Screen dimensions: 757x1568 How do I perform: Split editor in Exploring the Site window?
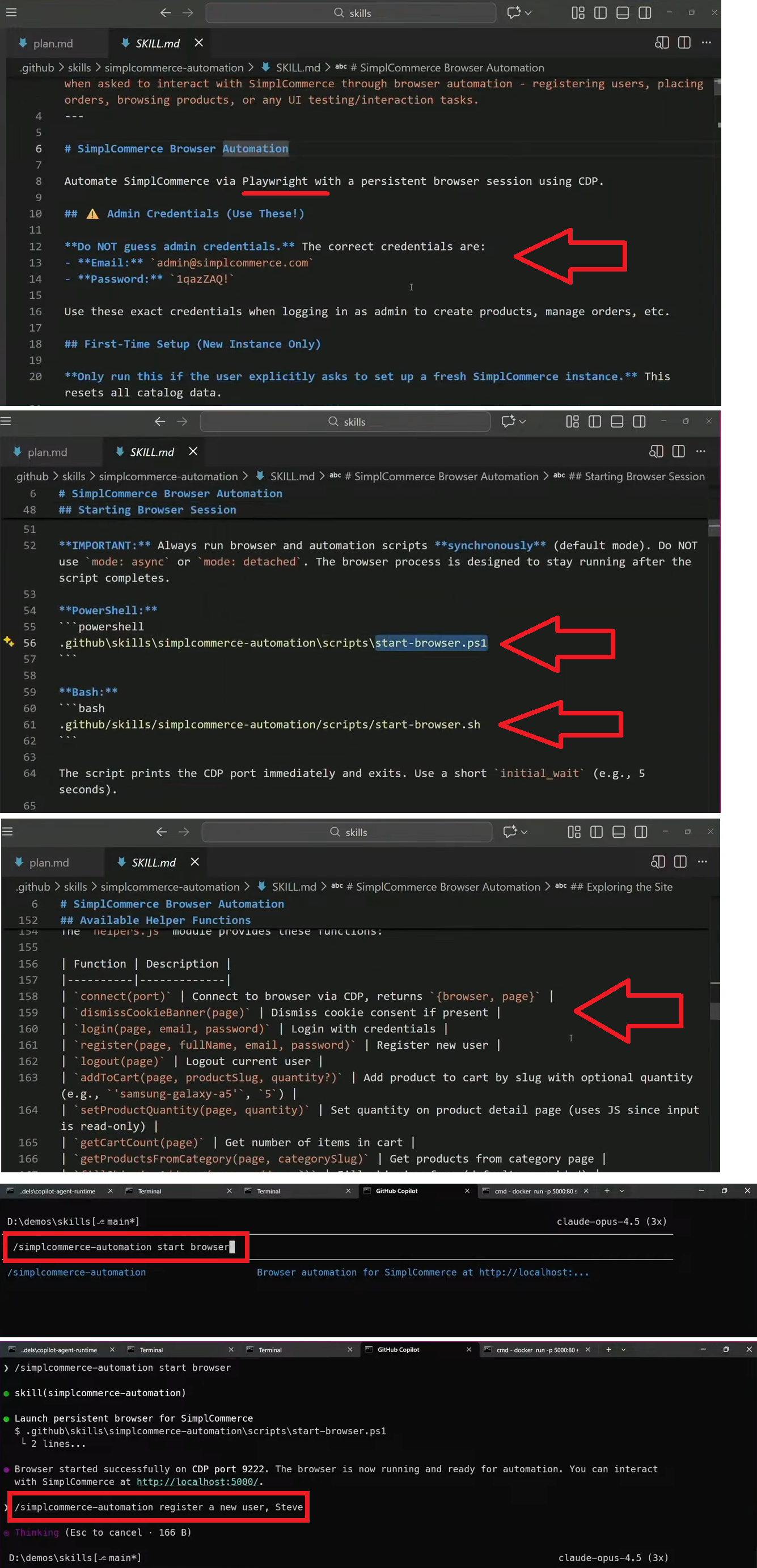coord(681,861)
